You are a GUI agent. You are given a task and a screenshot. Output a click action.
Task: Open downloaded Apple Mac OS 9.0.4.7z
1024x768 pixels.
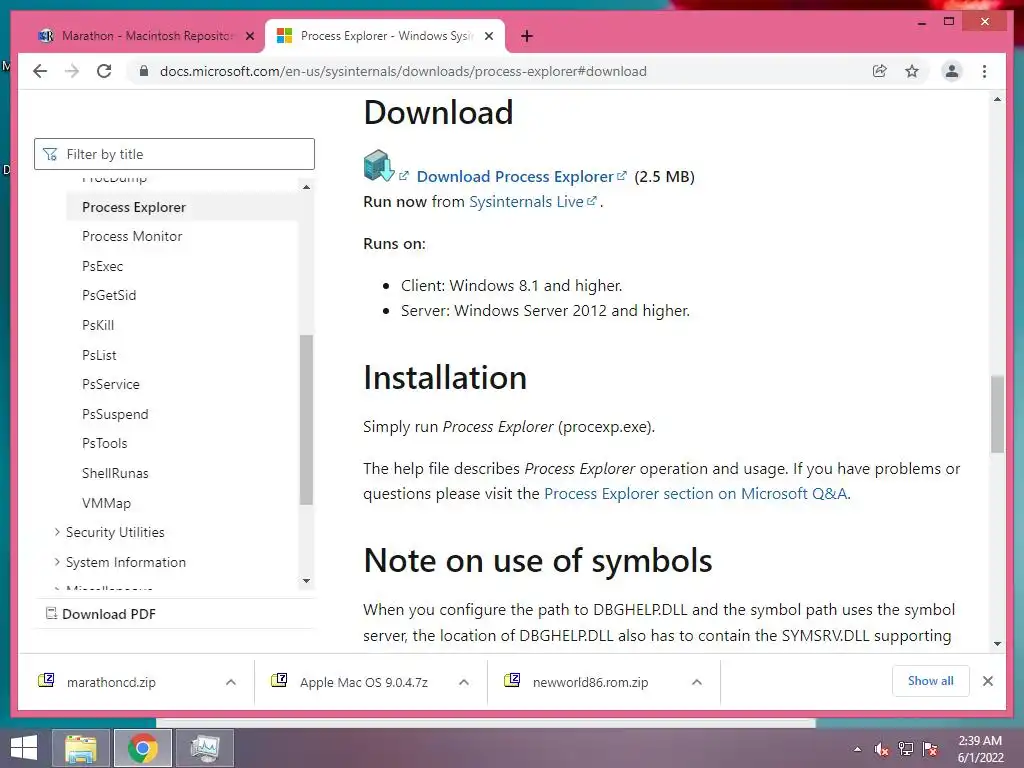tap(364, 682)
